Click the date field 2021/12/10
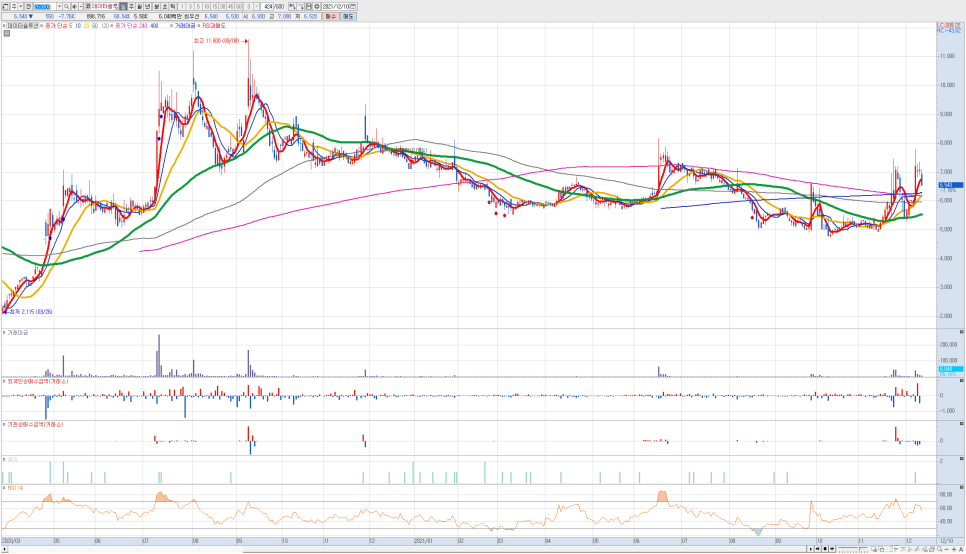 click(335, 6)
